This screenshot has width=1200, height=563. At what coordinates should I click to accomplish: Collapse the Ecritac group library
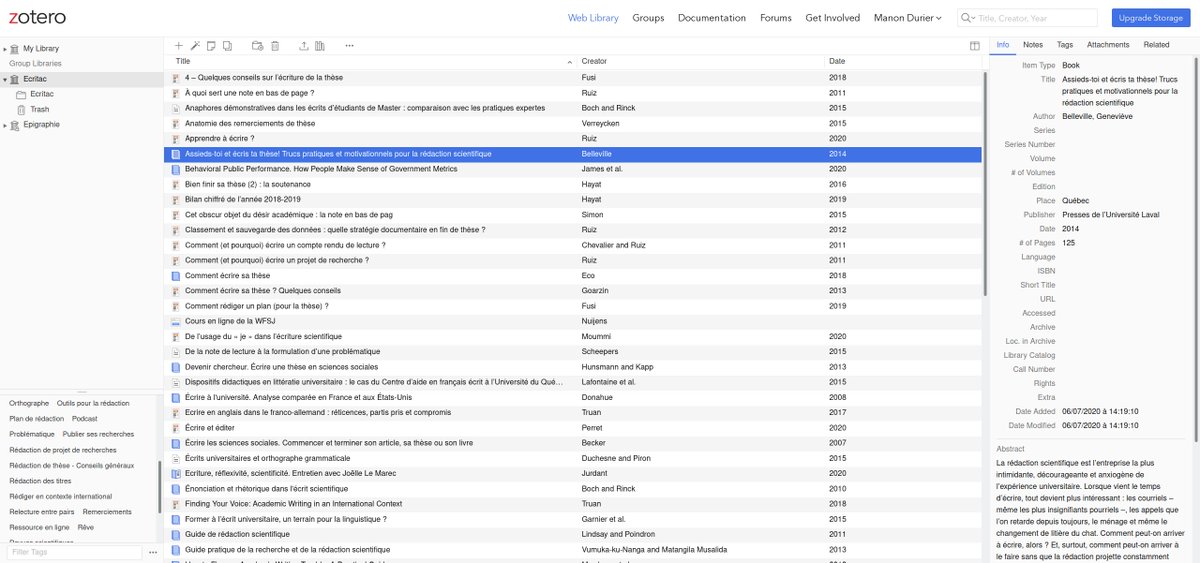coord(5,79)
